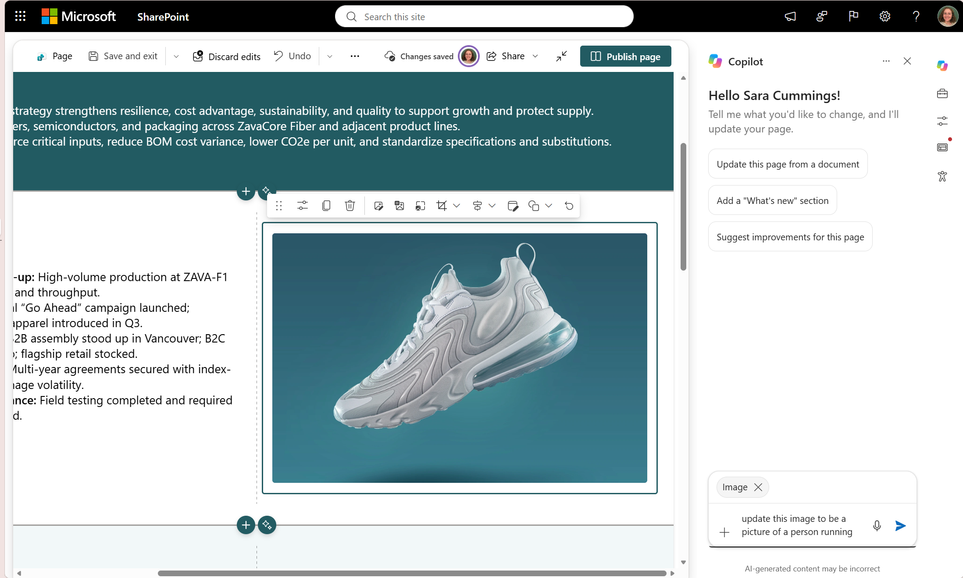Image resolution: width=963 pixels, height=578 pixels.
Task: Reset the image with the undo arrow icon
Action: coord(569,206)
